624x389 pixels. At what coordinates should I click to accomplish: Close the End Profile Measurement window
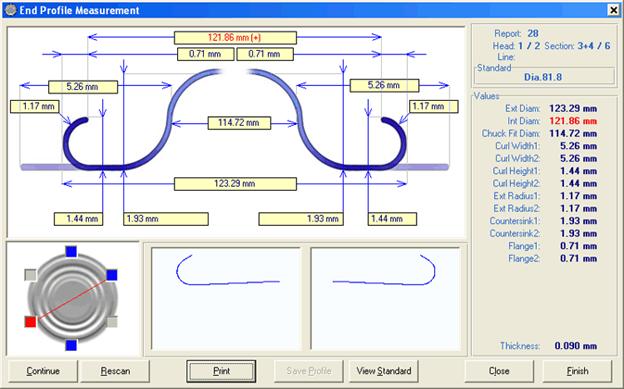[614, 10]
